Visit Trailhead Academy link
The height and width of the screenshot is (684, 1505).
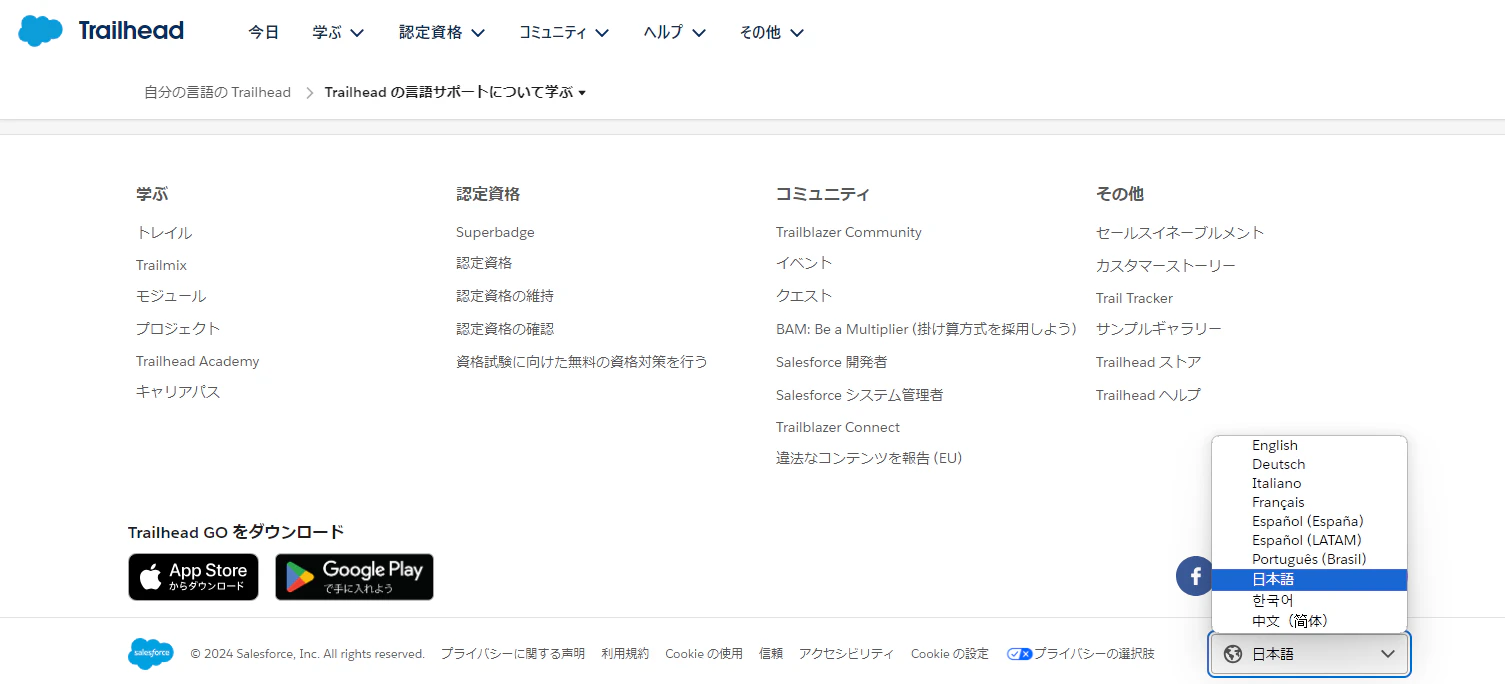(x=197, y=361)
